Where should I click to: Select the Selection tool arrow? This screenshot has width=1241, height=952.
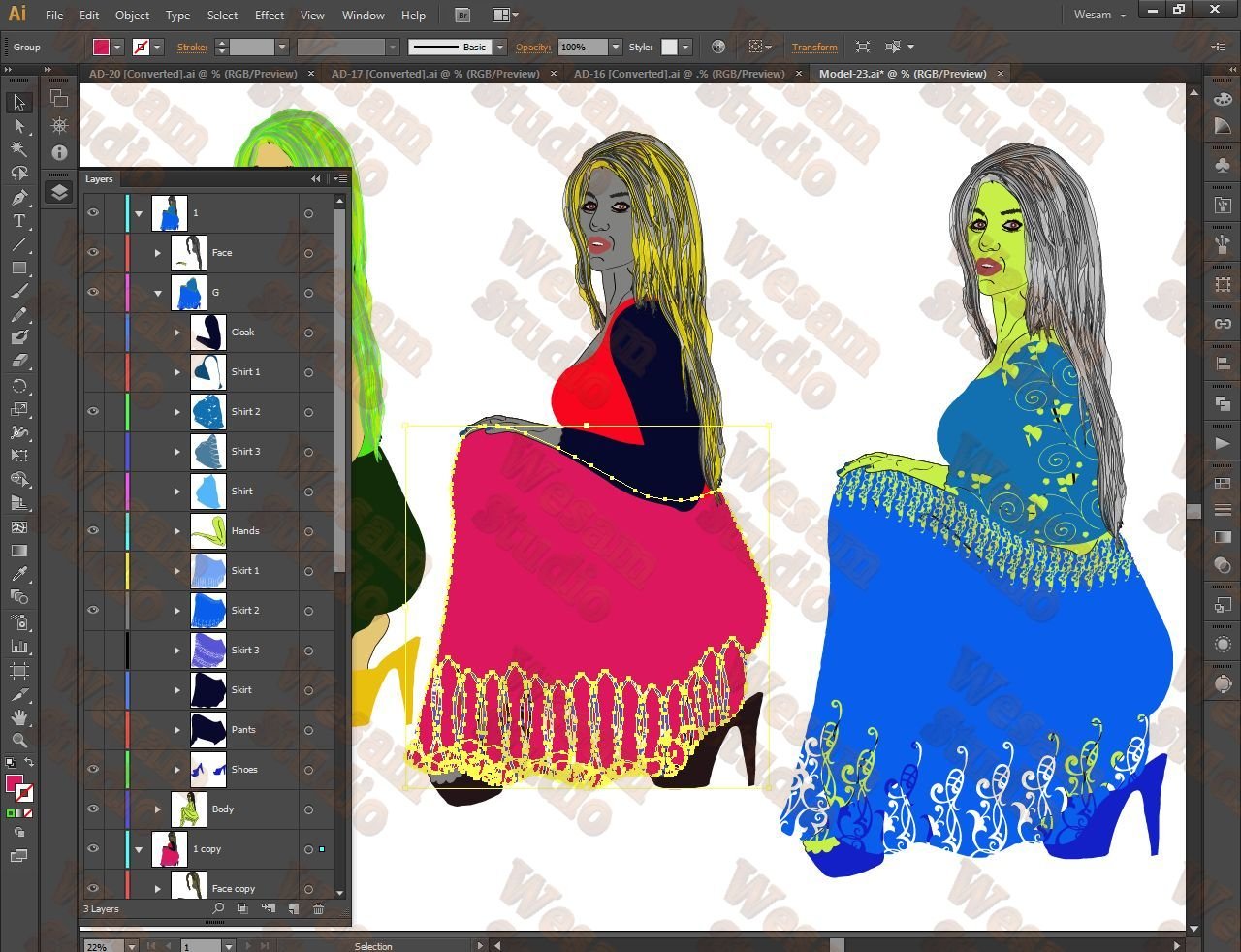[x=19, y=103]
